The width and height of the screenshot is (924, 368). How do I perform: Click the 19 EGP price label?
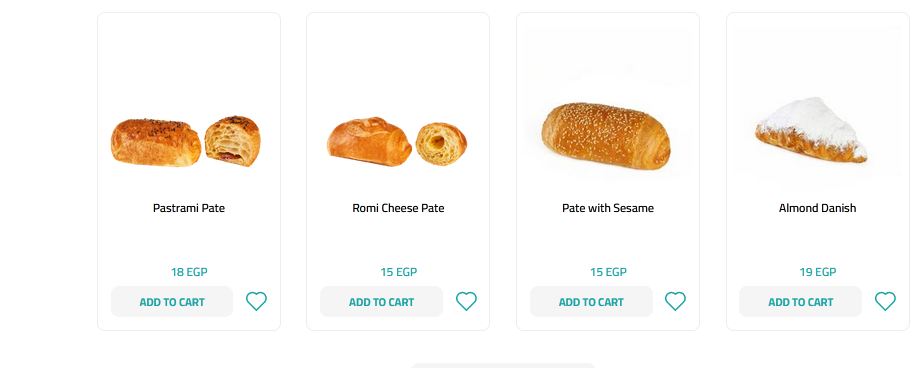click(817, 272)
